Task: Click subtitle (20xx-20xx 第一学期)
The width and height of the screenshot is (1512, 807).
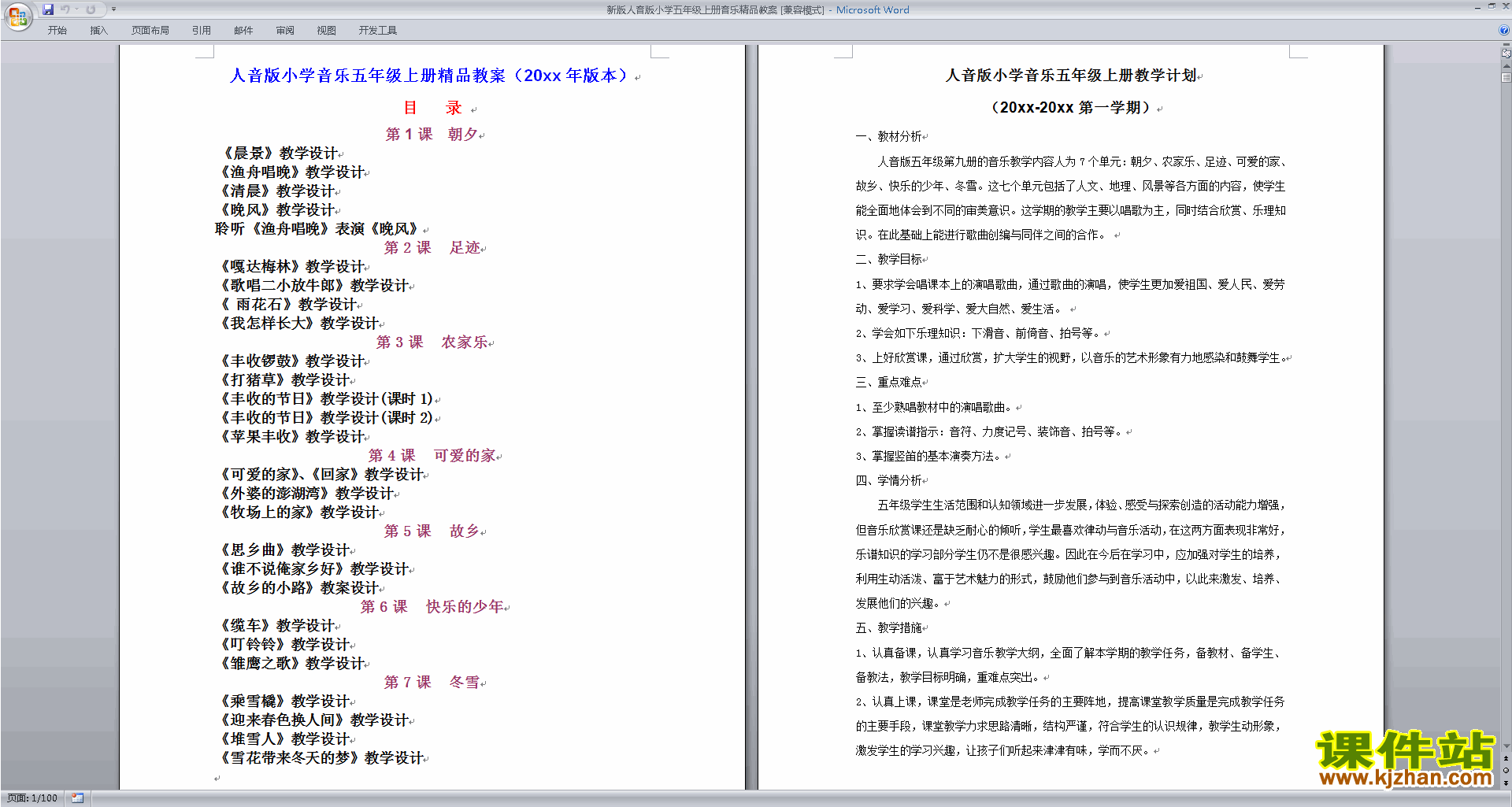Action: click(x=1071, y=108)
